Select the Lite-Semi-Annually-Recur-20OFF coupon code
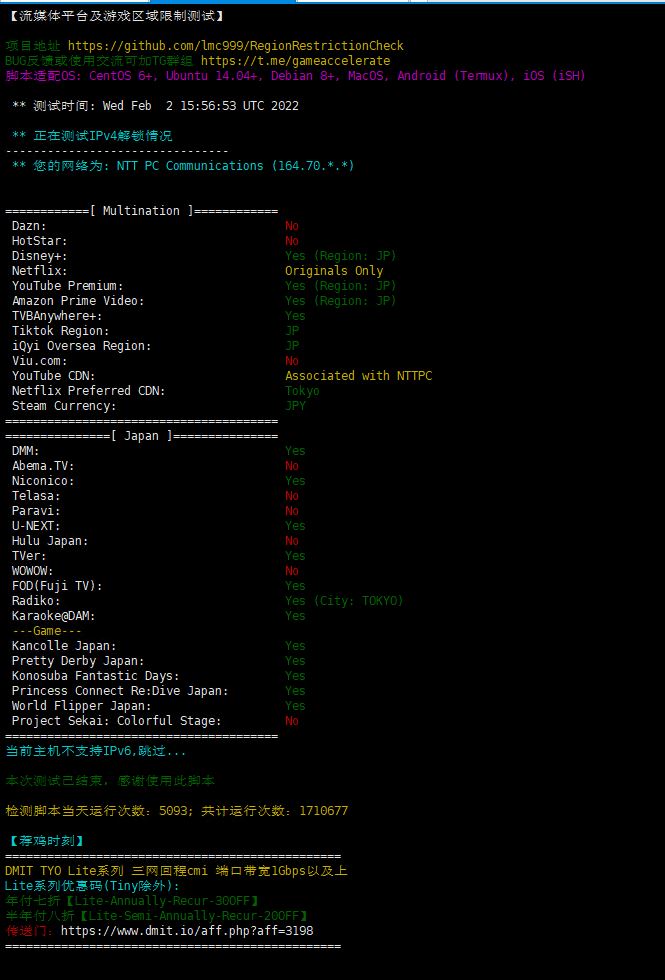The height and width of the screenshot is (980, 665). (194, 916)
